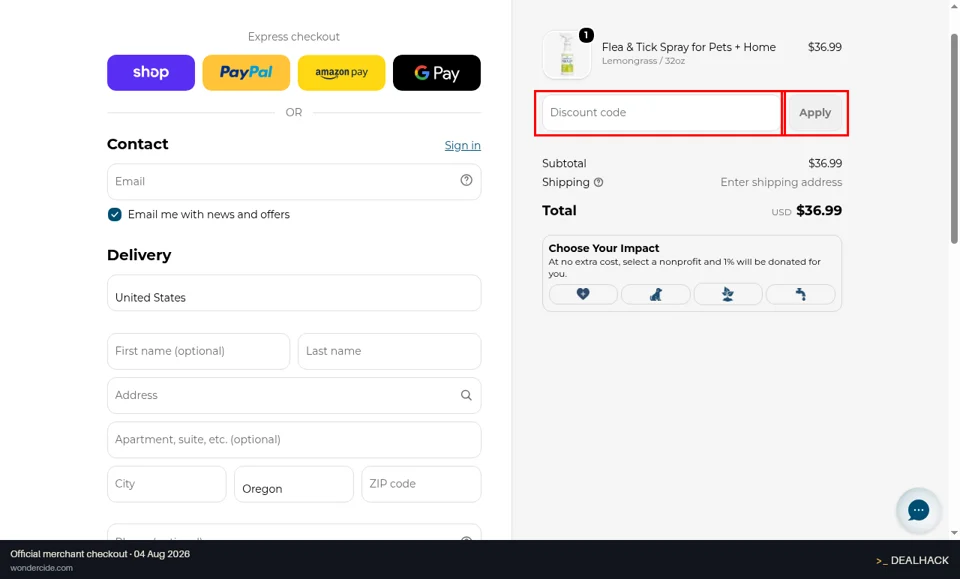Pay with Shop express checkout

coord(151,73)
